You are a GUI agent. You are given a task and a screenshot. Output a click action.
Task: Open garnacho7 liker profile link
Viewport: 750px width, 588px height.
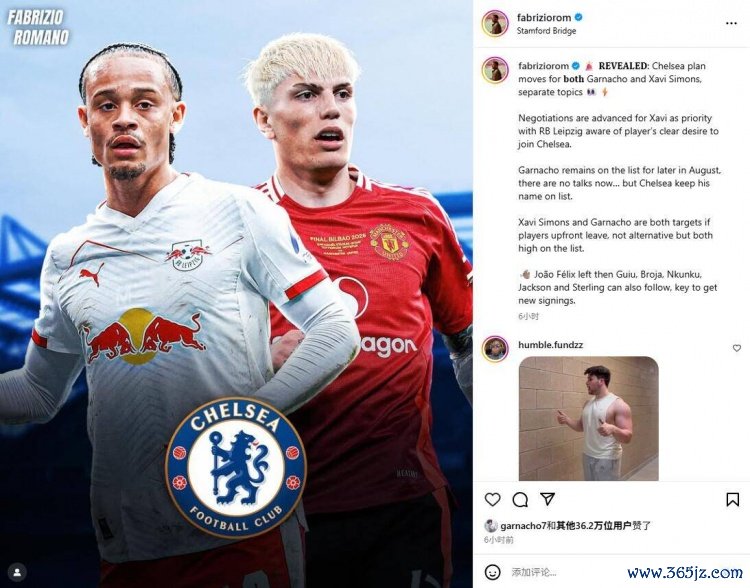(523, 526)
